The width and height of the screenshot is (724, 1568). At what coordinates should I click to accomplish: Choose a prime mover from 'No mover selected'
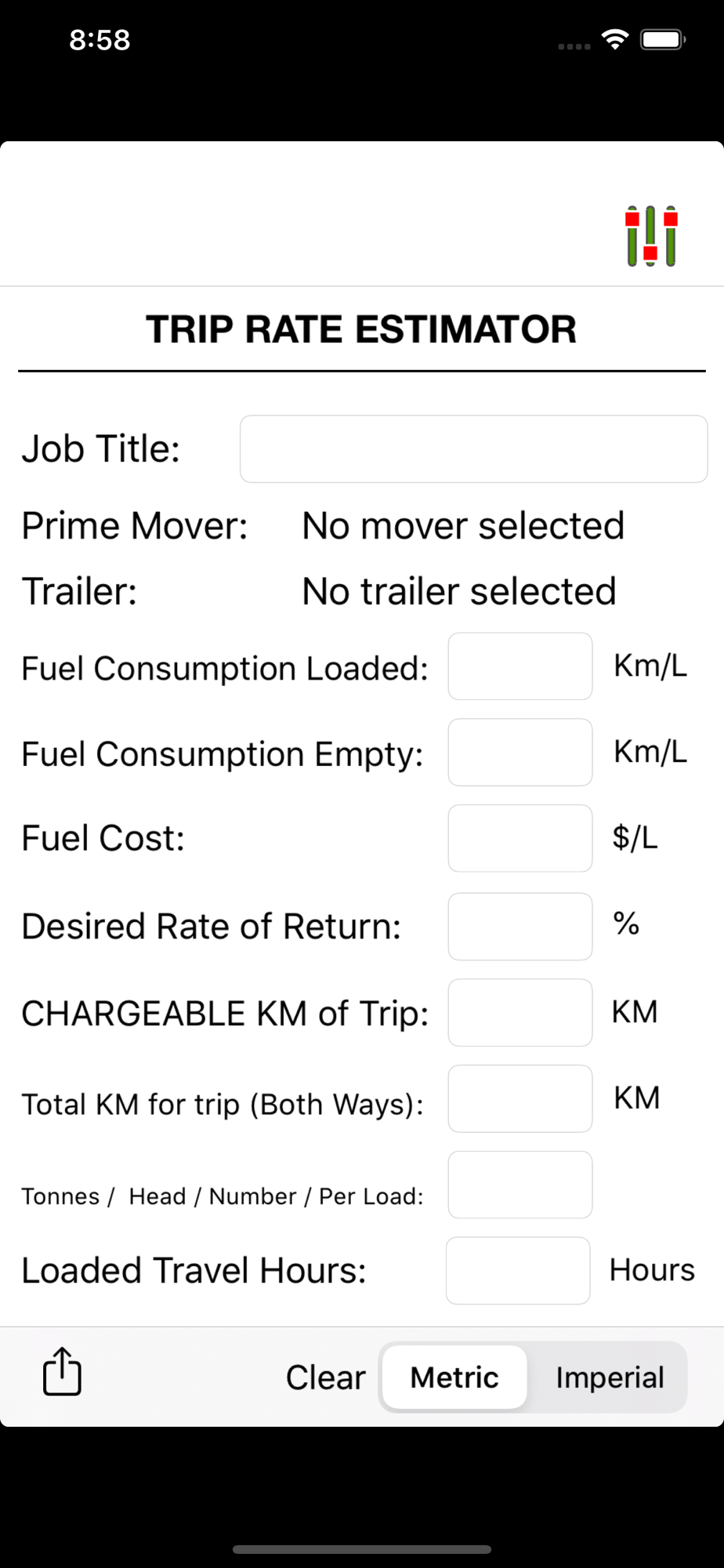click(463, 526)
